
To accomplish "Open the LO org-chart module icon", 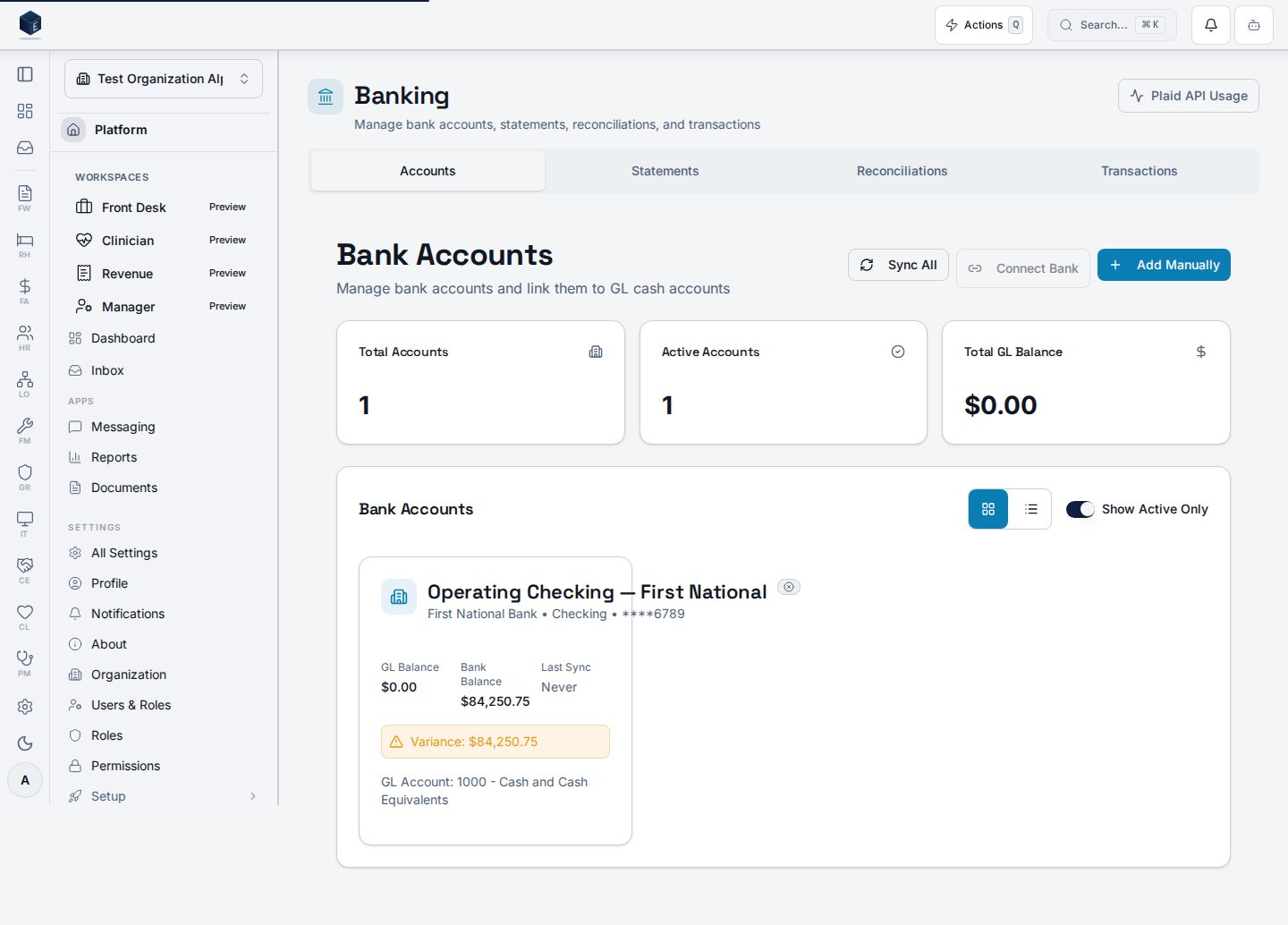I will 25,384.
